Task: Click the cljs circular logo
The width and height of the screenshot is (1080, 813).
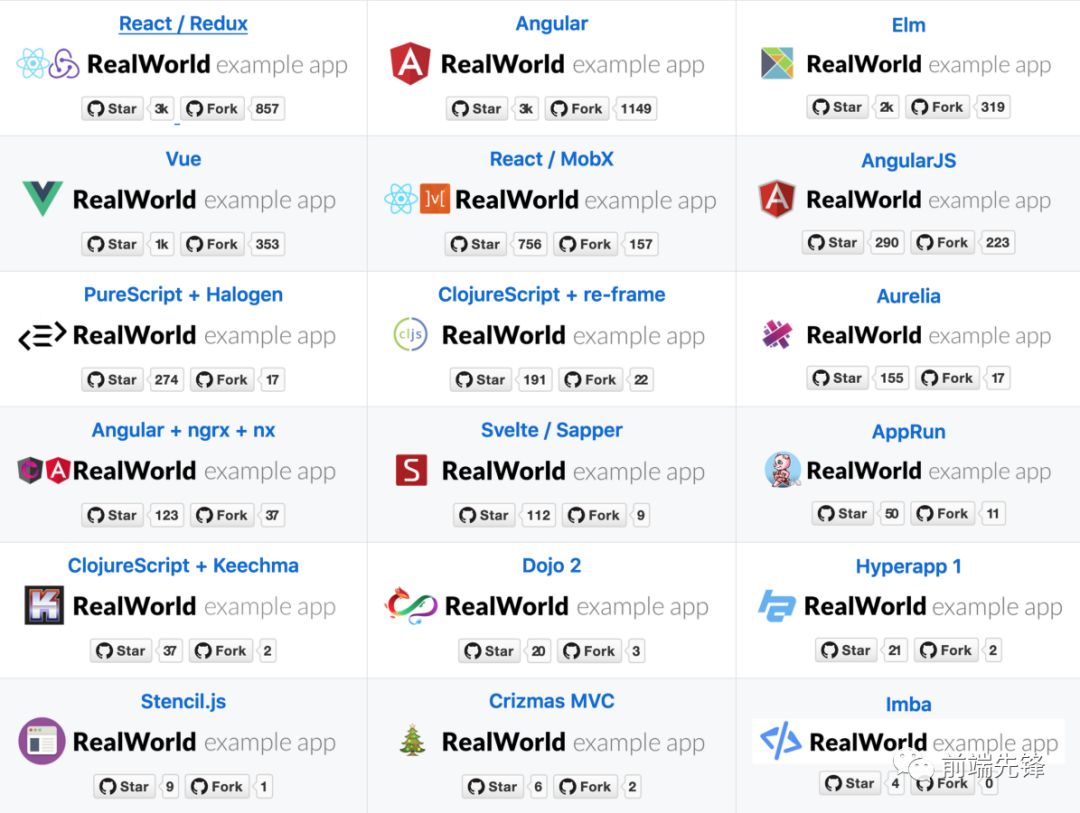Action: [x=411, y=335]
